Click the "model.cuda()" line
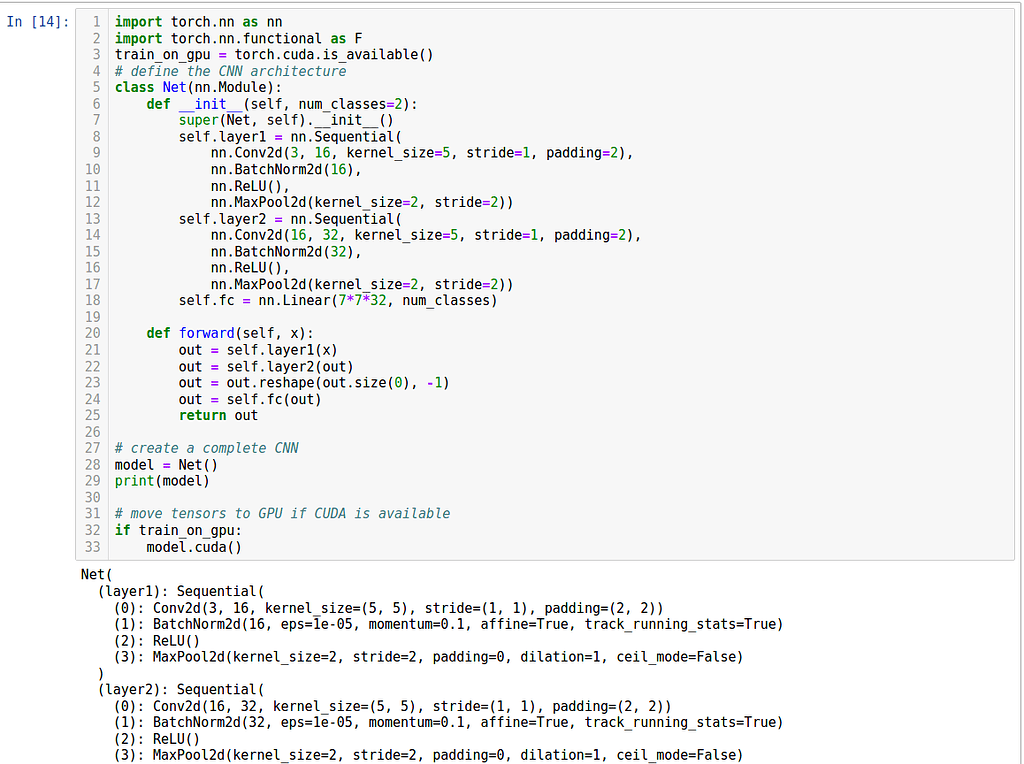 (x=195, y=547)
